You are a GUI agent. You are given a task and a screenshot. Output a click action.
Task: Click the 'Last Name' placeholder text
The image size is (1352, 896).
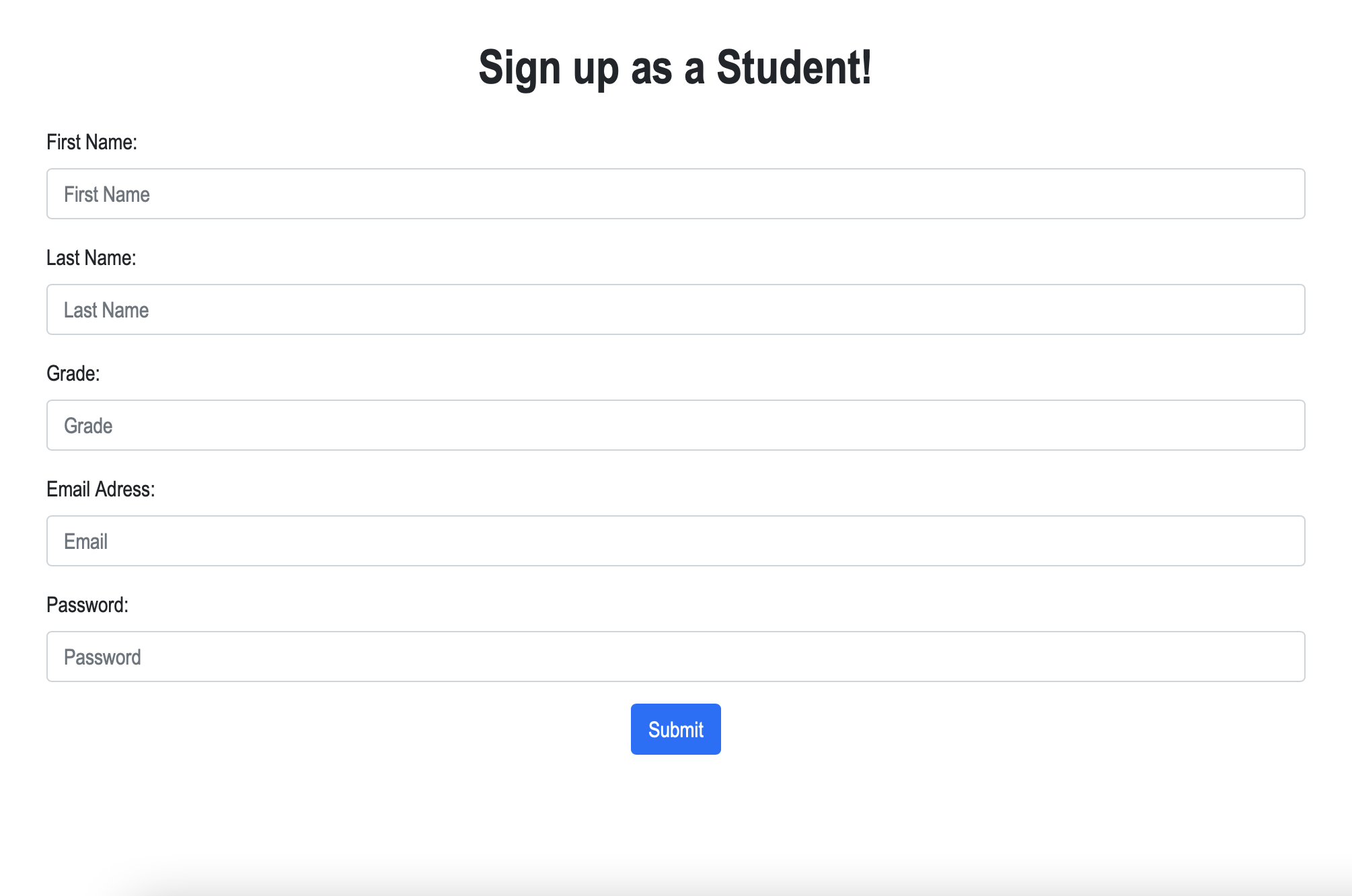tap(106, 310)
